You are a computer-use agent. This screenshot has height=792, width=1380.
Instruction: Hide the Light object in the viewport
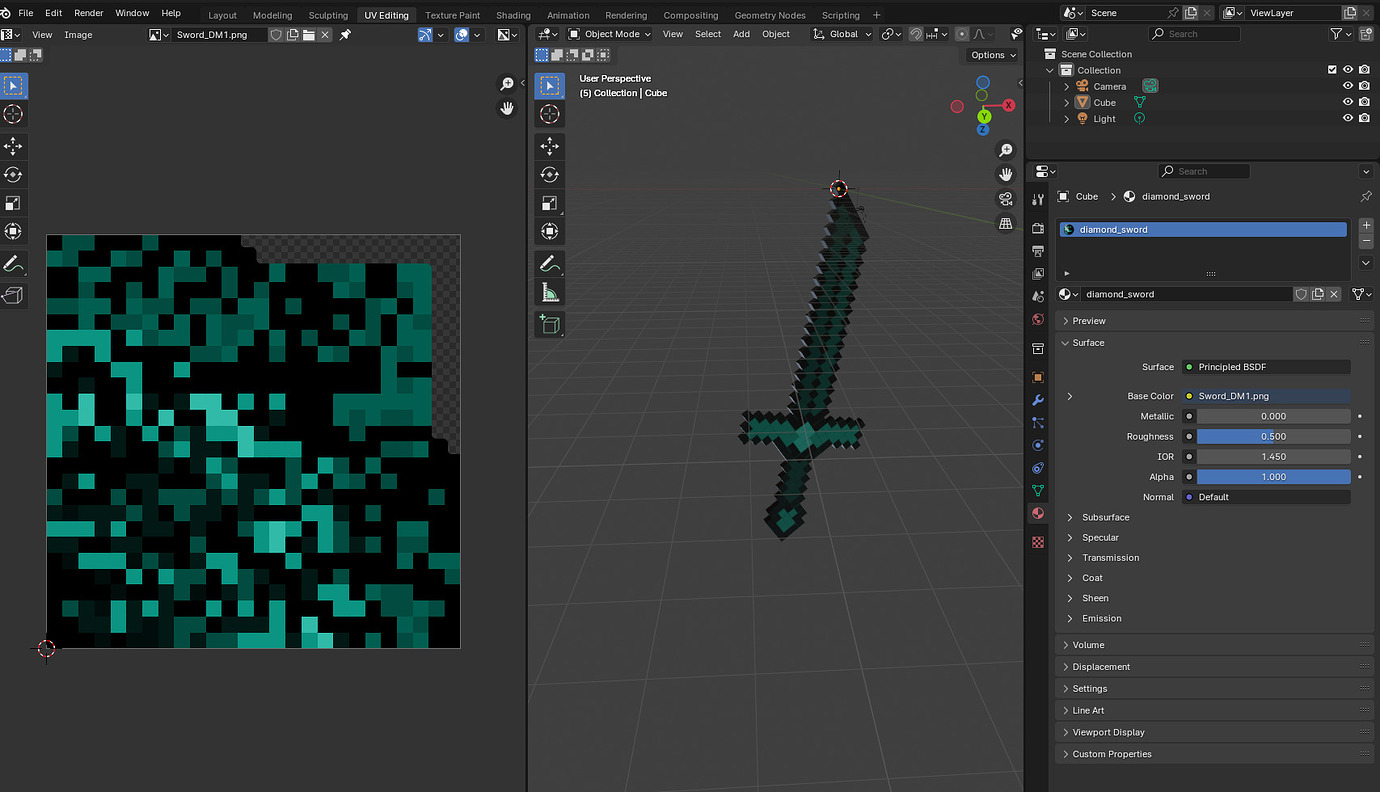(x=1347, y=118)
